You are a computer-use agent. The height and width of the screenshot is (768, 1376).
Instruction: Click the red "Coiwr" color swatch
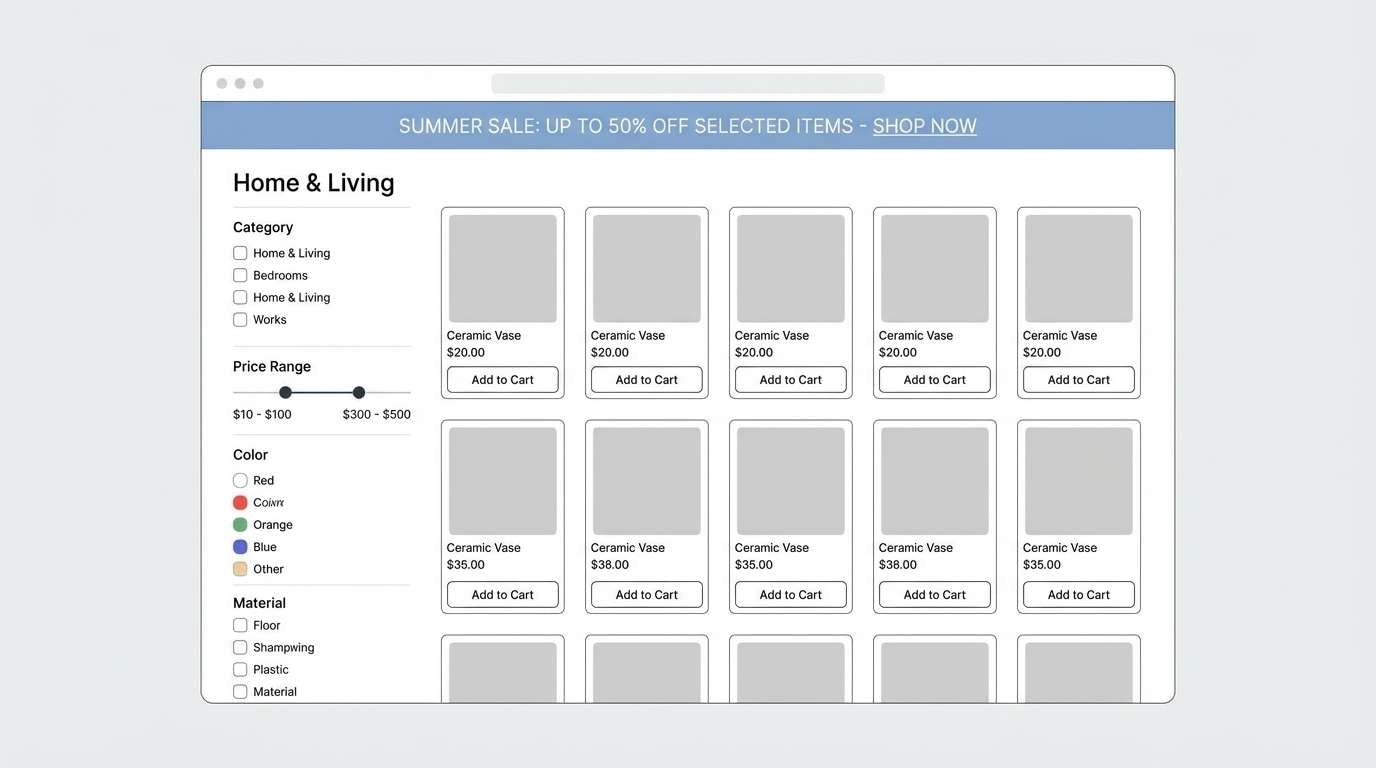[240, 501]
